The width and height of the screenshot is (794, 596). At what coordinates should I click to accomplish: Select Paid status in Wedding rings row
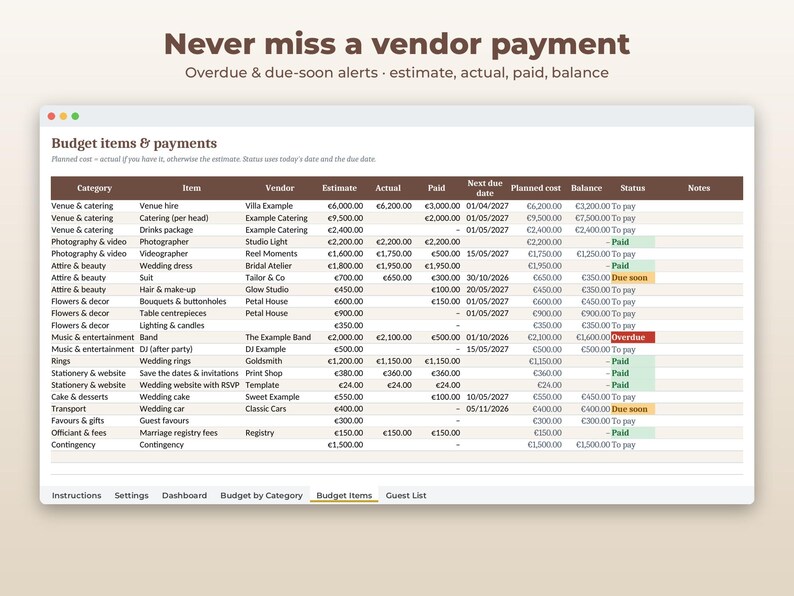point(633,361)
